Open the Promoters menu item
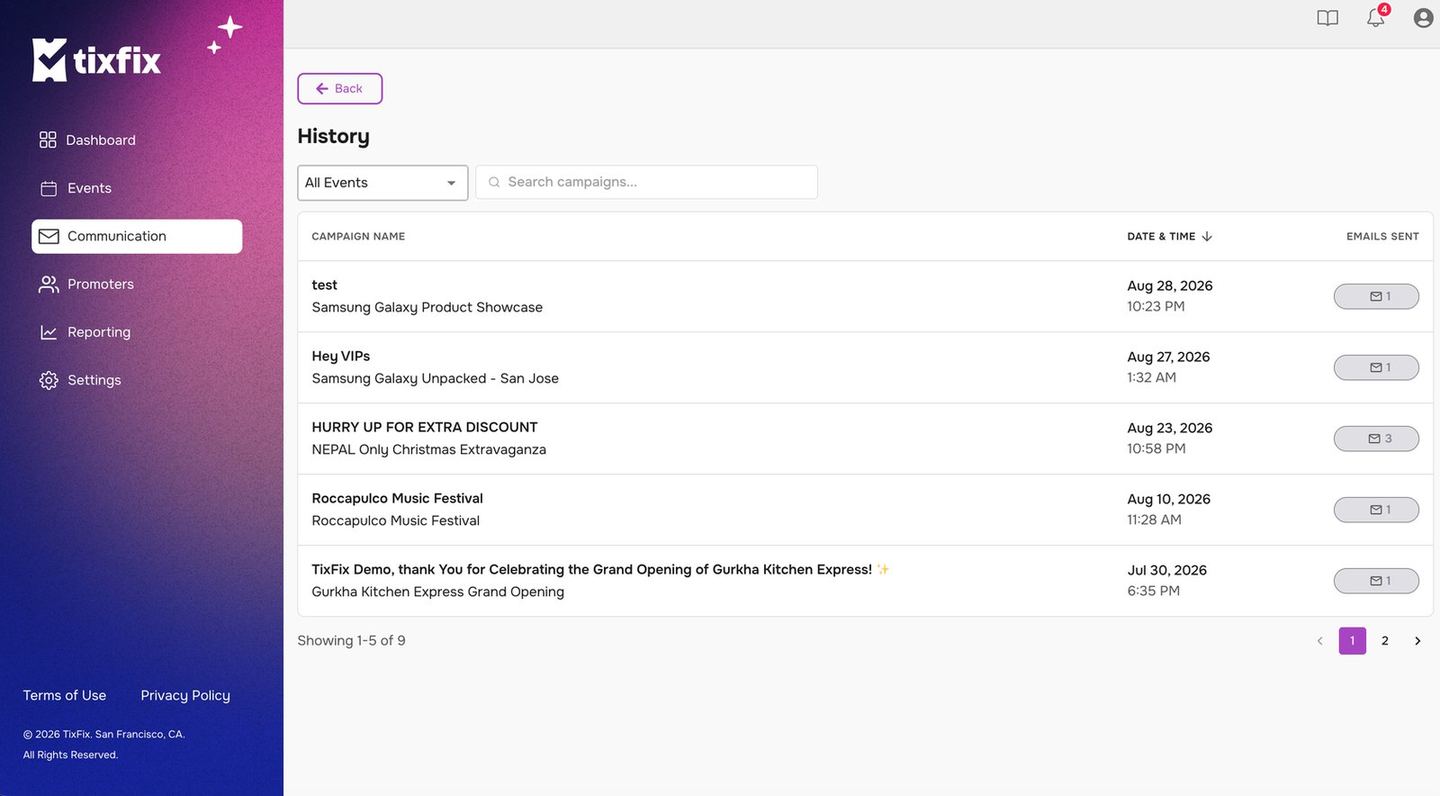The height and width of the screenshot is (796, 1440). click(137, 284)
